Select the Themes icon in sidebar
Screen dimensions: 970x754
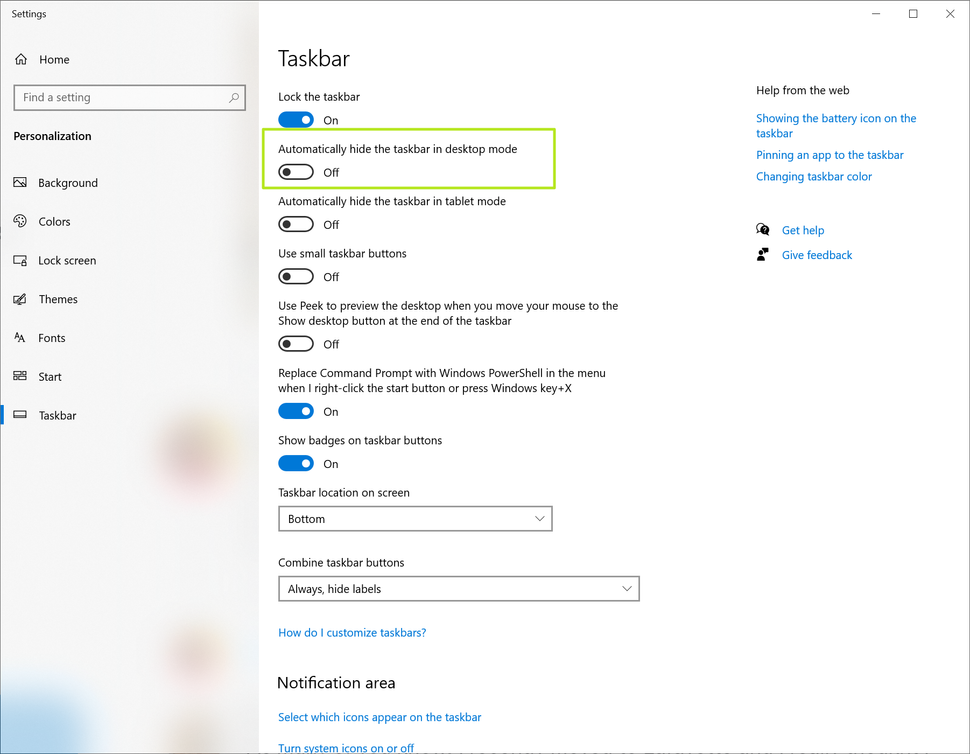point(21,299)
